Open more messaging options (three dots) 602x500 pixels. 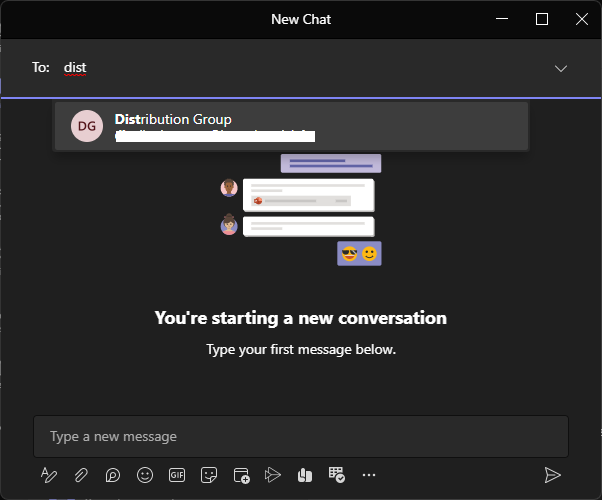point(369,474)
